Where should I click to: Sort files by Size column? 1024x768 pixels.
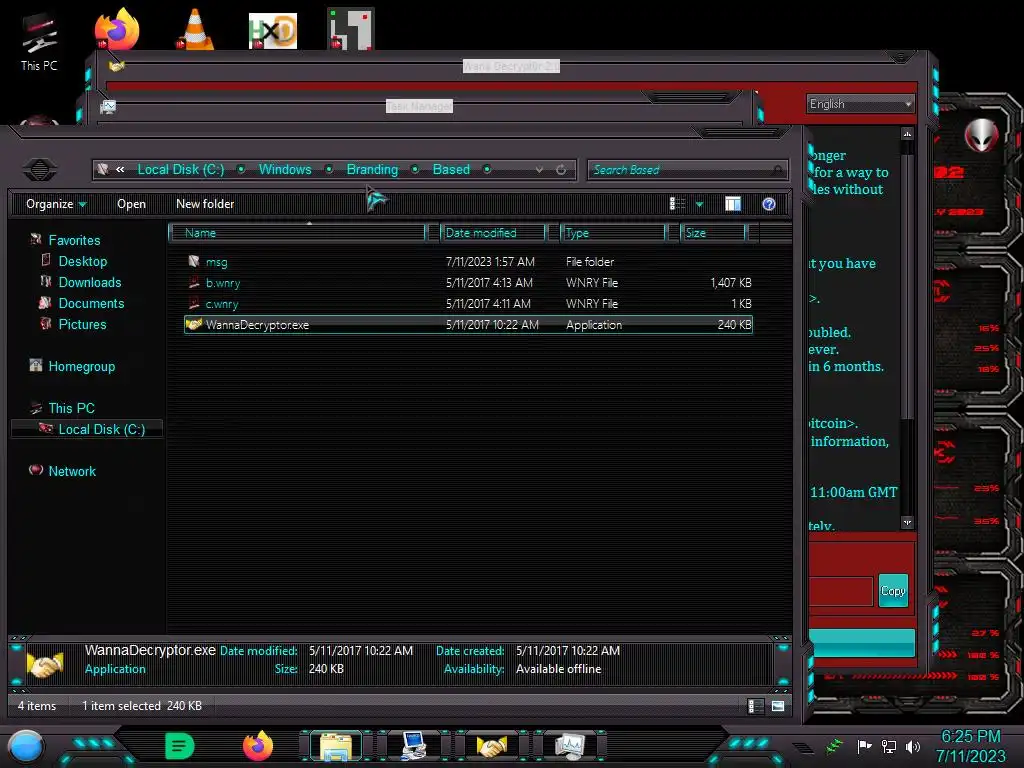(x=713, y=233)
